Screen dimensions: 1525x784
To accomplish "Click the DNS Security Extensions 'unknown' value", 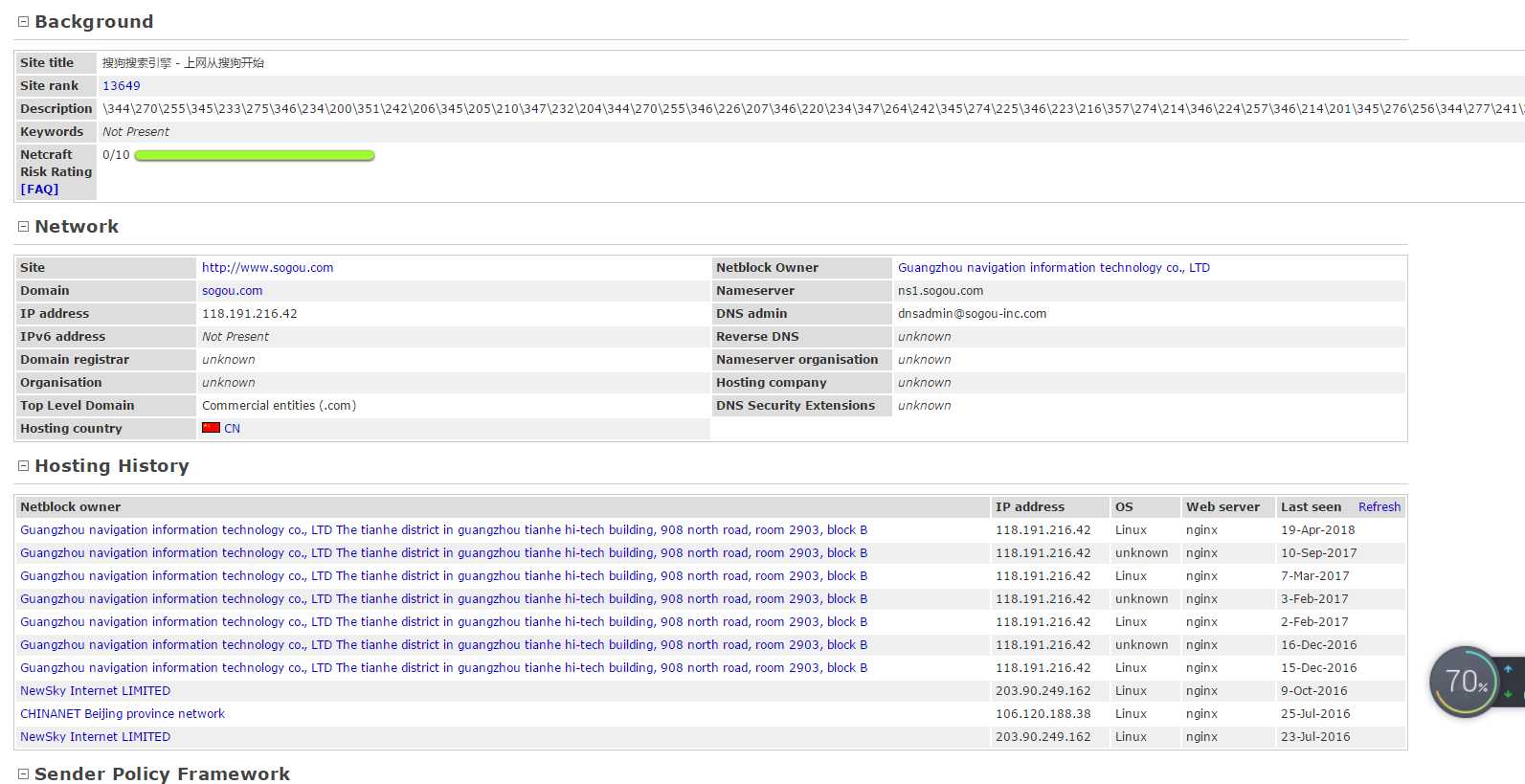I will pyautogui.click(x=925, y=405).
